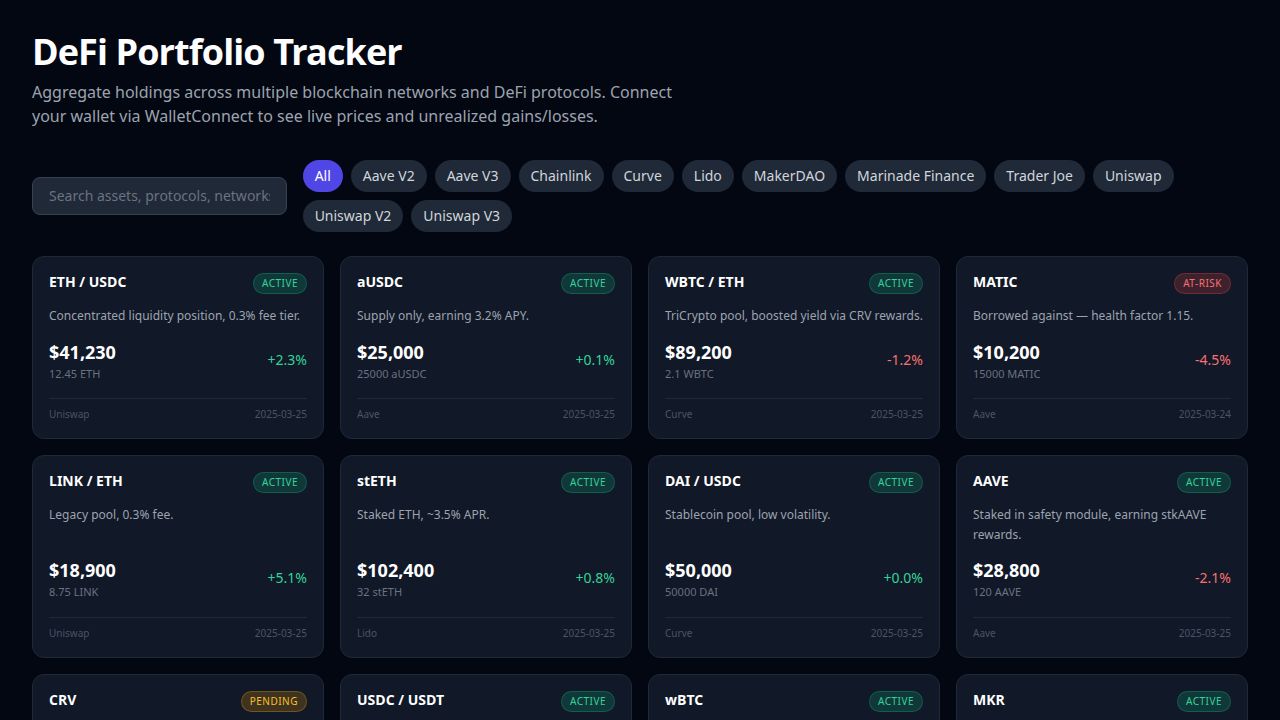Open the MATIC card title

pos(995,282)
